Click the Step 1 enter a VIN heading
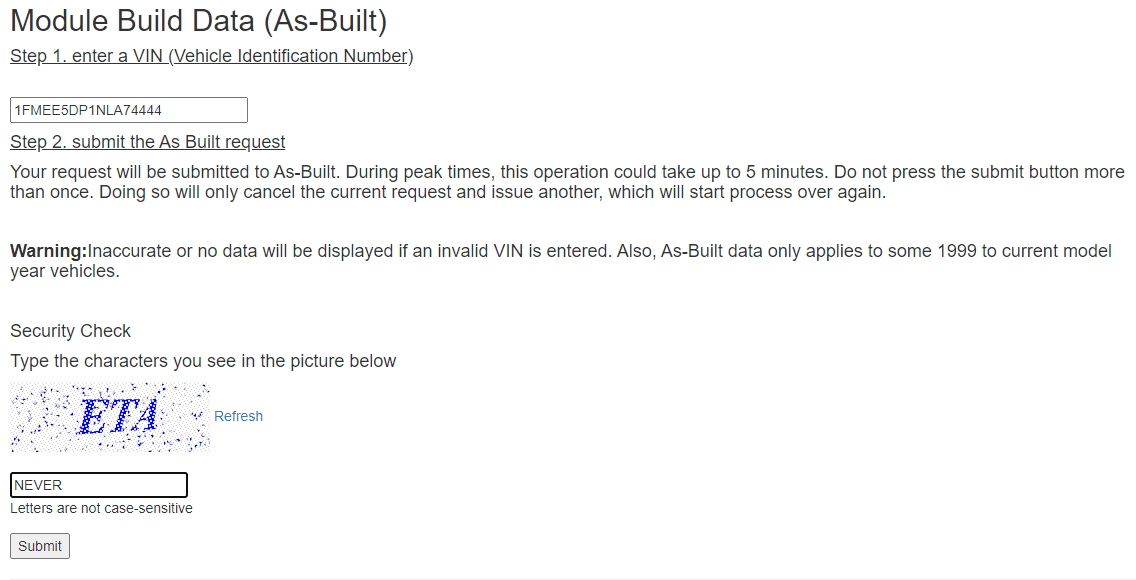The image size is (1136, 580). [x=212, y=56]
